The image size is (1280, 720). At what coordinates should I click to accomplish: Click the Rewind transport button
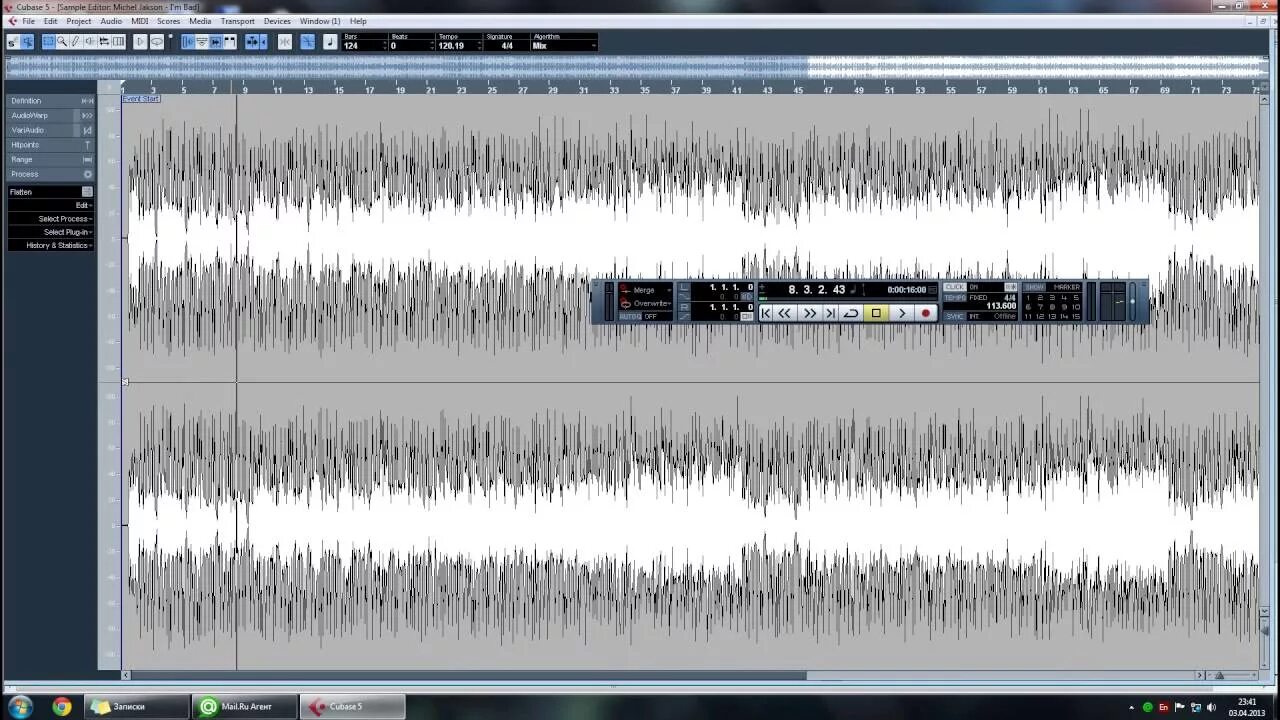[x=785, y=313]
